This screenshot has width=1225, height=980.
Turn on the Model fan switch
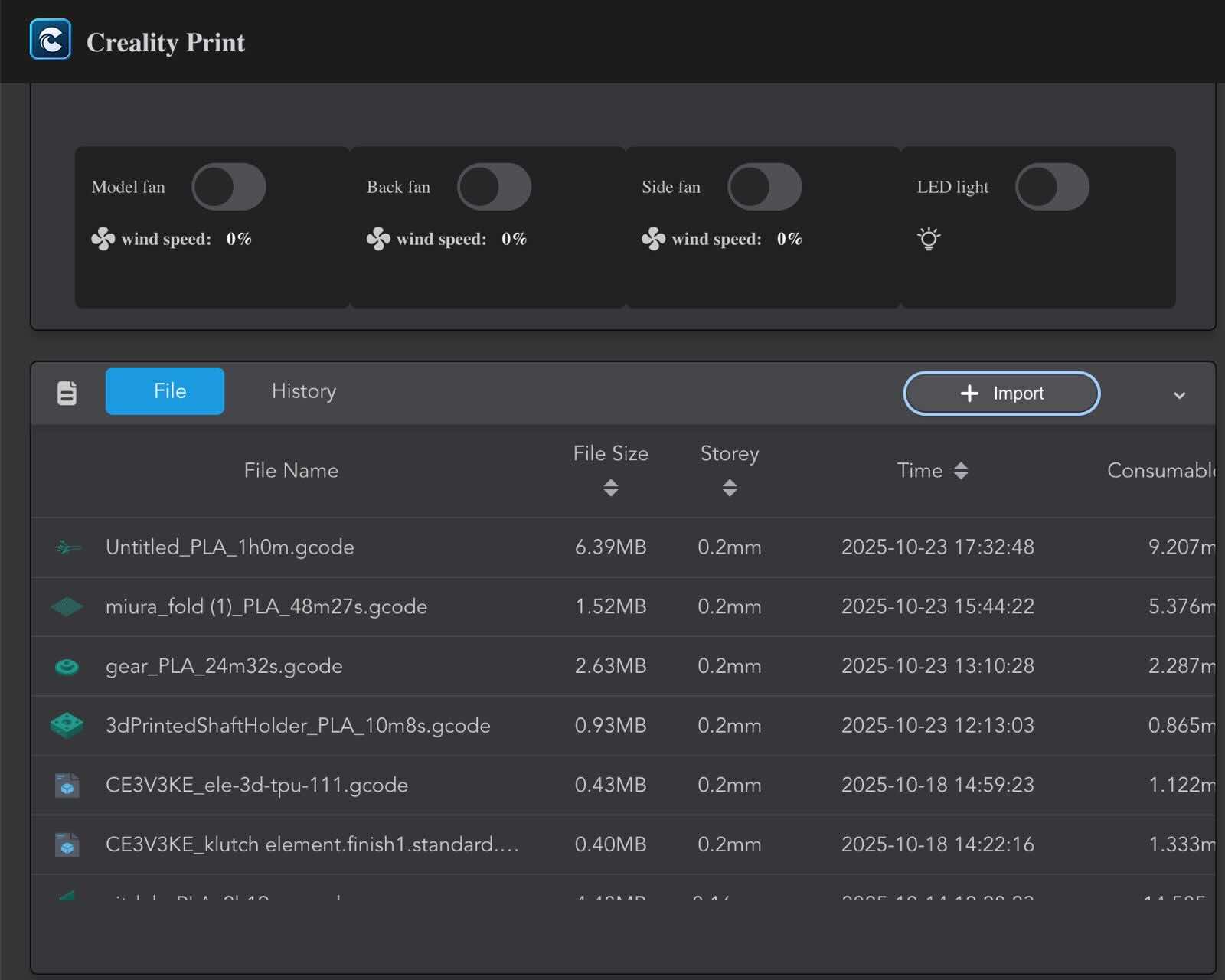(x=229, y=187)
